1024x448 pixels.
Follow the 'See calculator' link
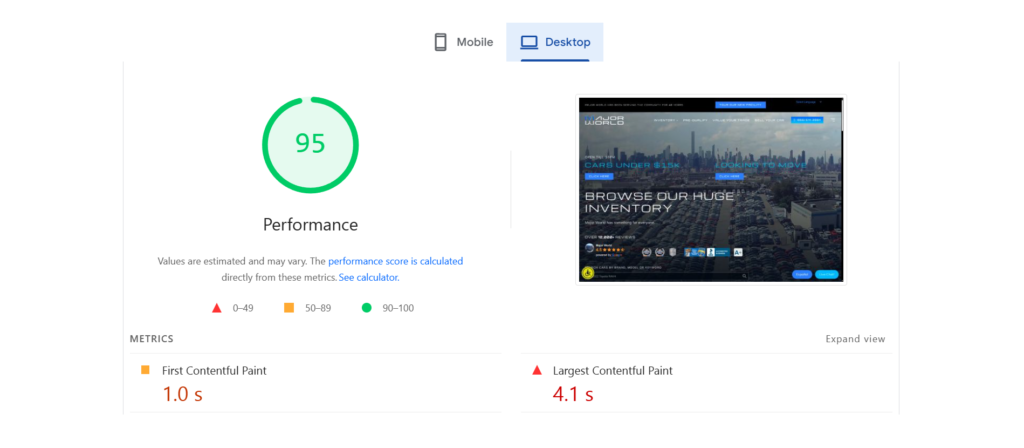click(x=368, y=277)
